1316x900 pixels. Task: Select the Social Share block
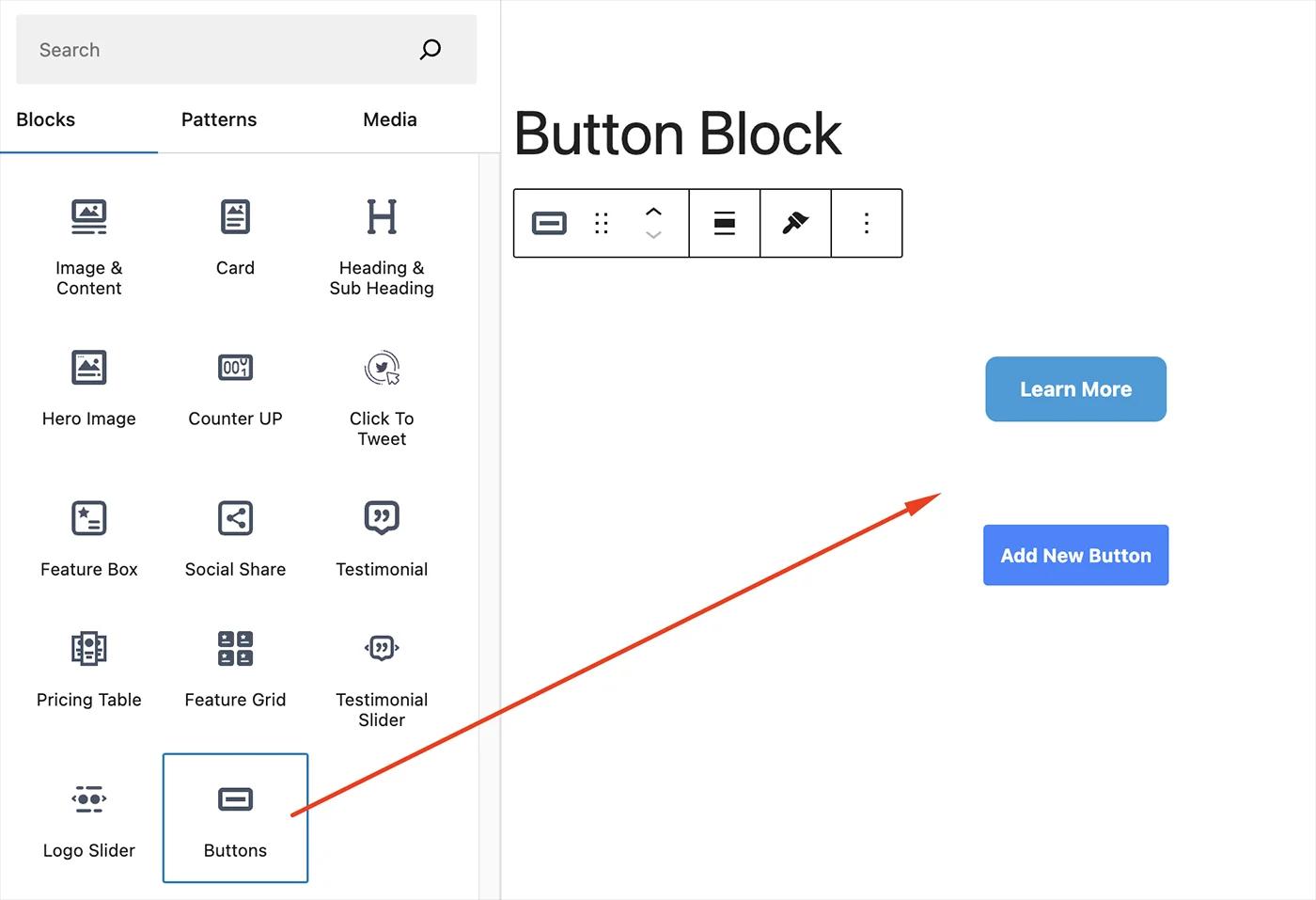pos(235,536)
